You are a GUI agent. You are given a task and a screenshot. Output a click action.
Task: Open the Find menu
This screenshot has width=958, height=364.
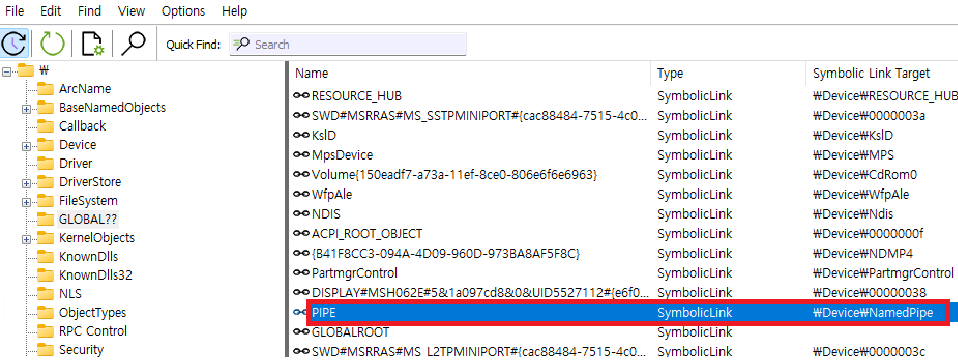(89, 11)
